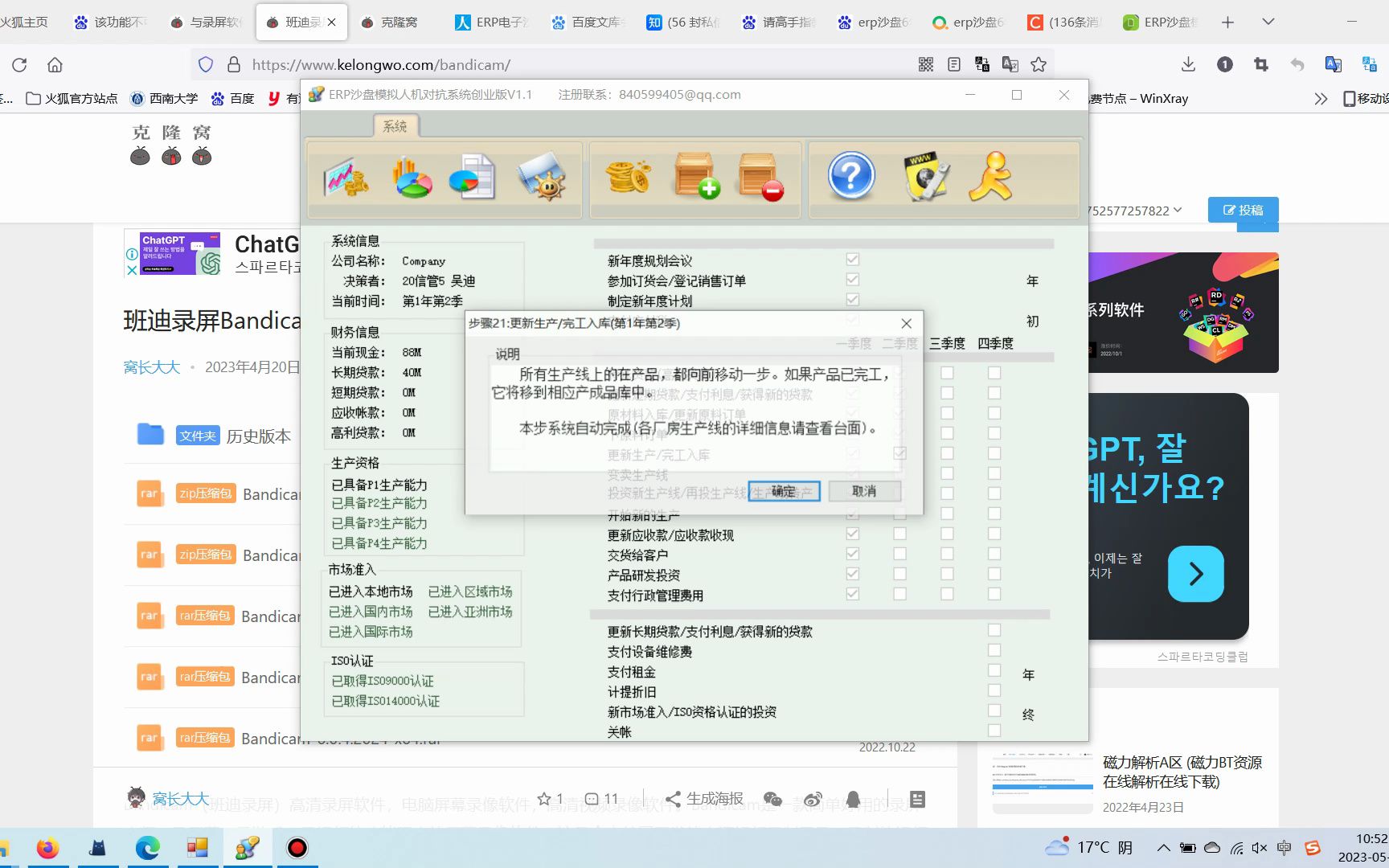Click 取消 to cancel the dialog
Viewport: 1389px width, 868px height.
[864, 491]
